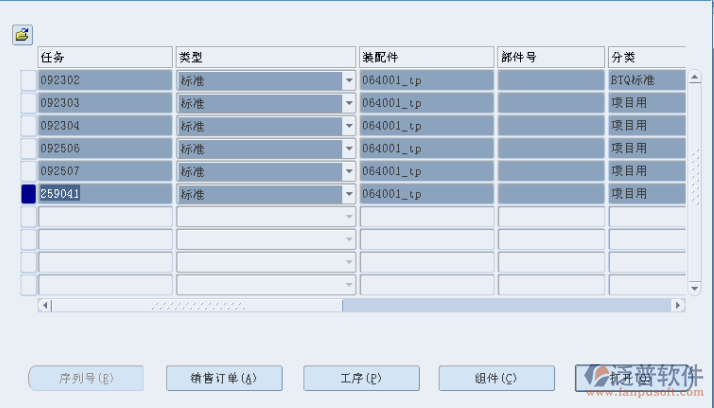Click the horizontal scrollbar left arrow
714x408 pixels.
click(x=45, y=305)
